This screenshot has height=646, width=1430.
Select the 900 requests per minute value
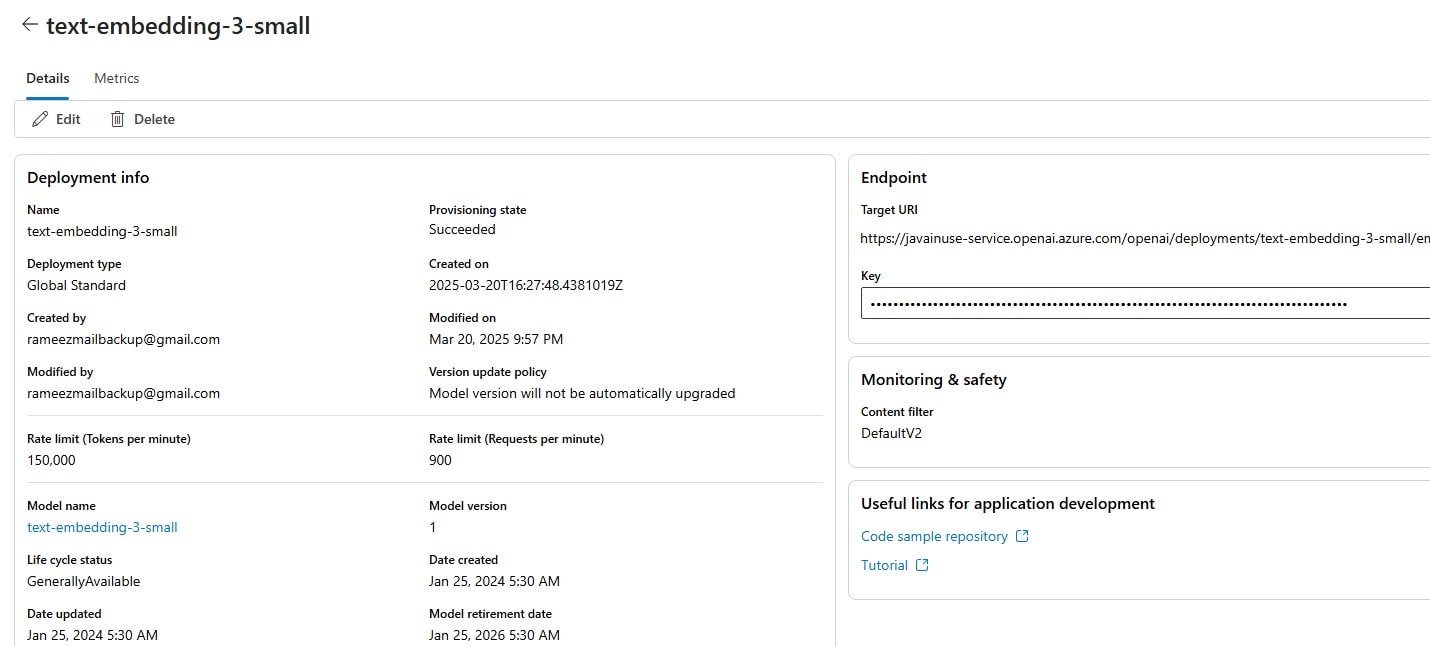(x=440, y=460)
